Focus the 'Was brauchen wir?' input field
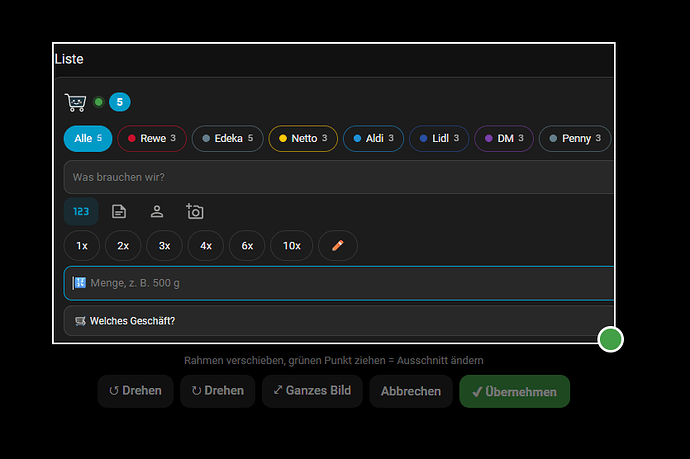The width and height of the screenshot is (690, 459). [x=339, y=177]
